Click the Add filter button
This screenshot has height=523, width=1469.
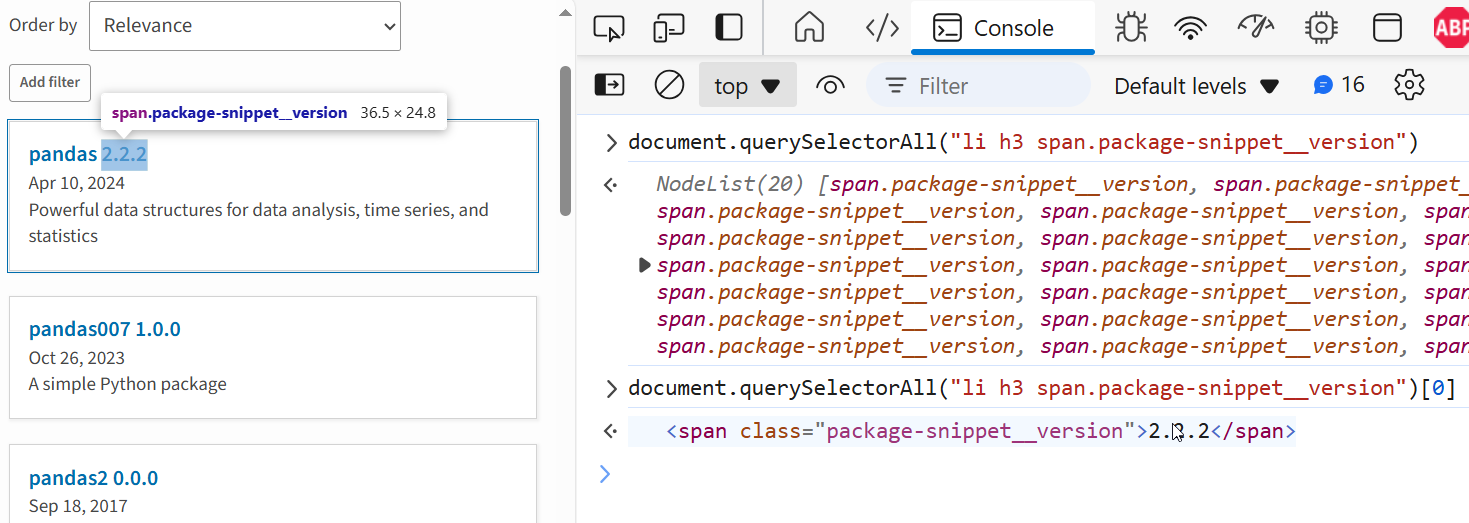50,82
